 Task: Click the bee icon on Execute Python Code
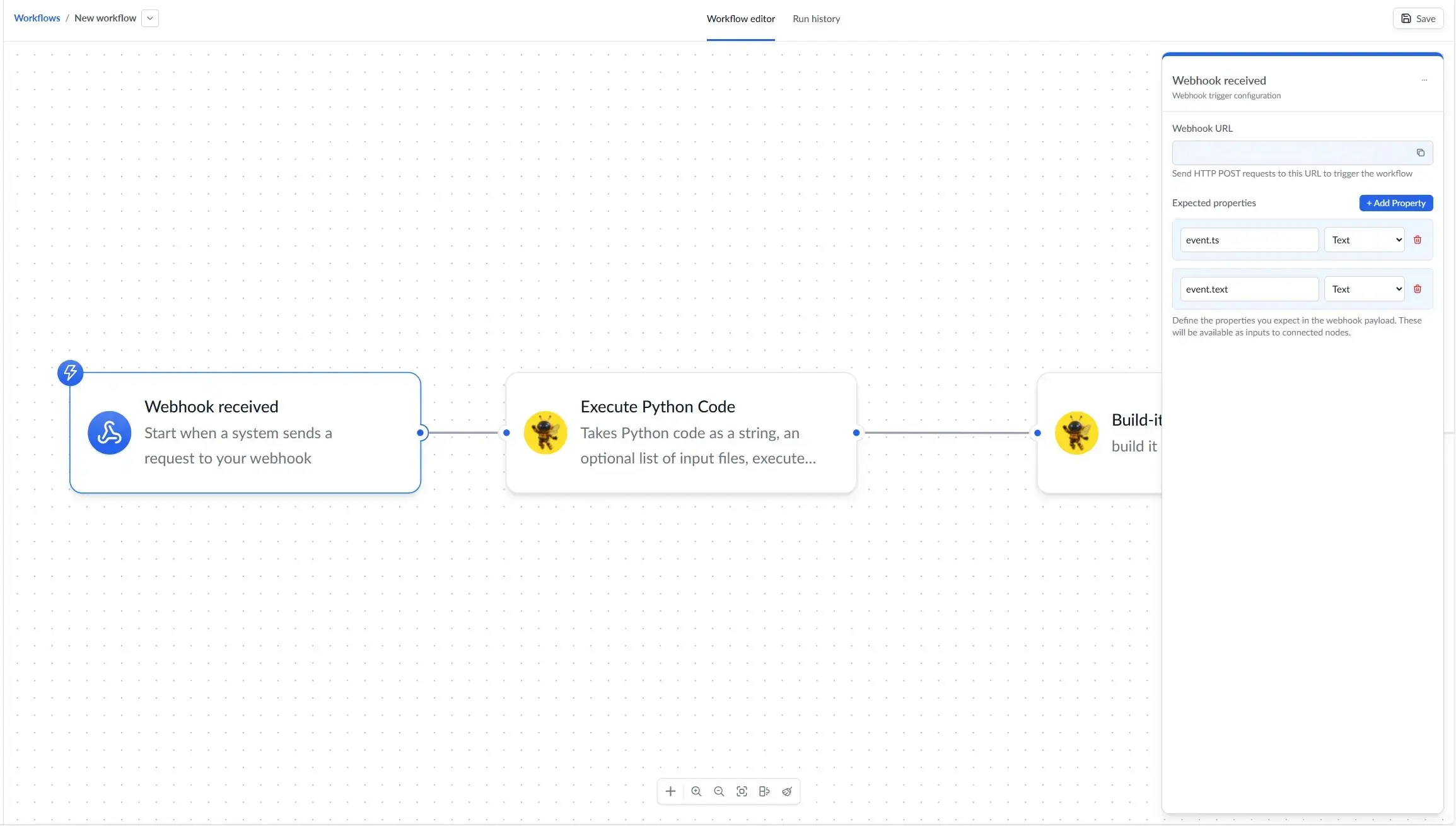545,433
